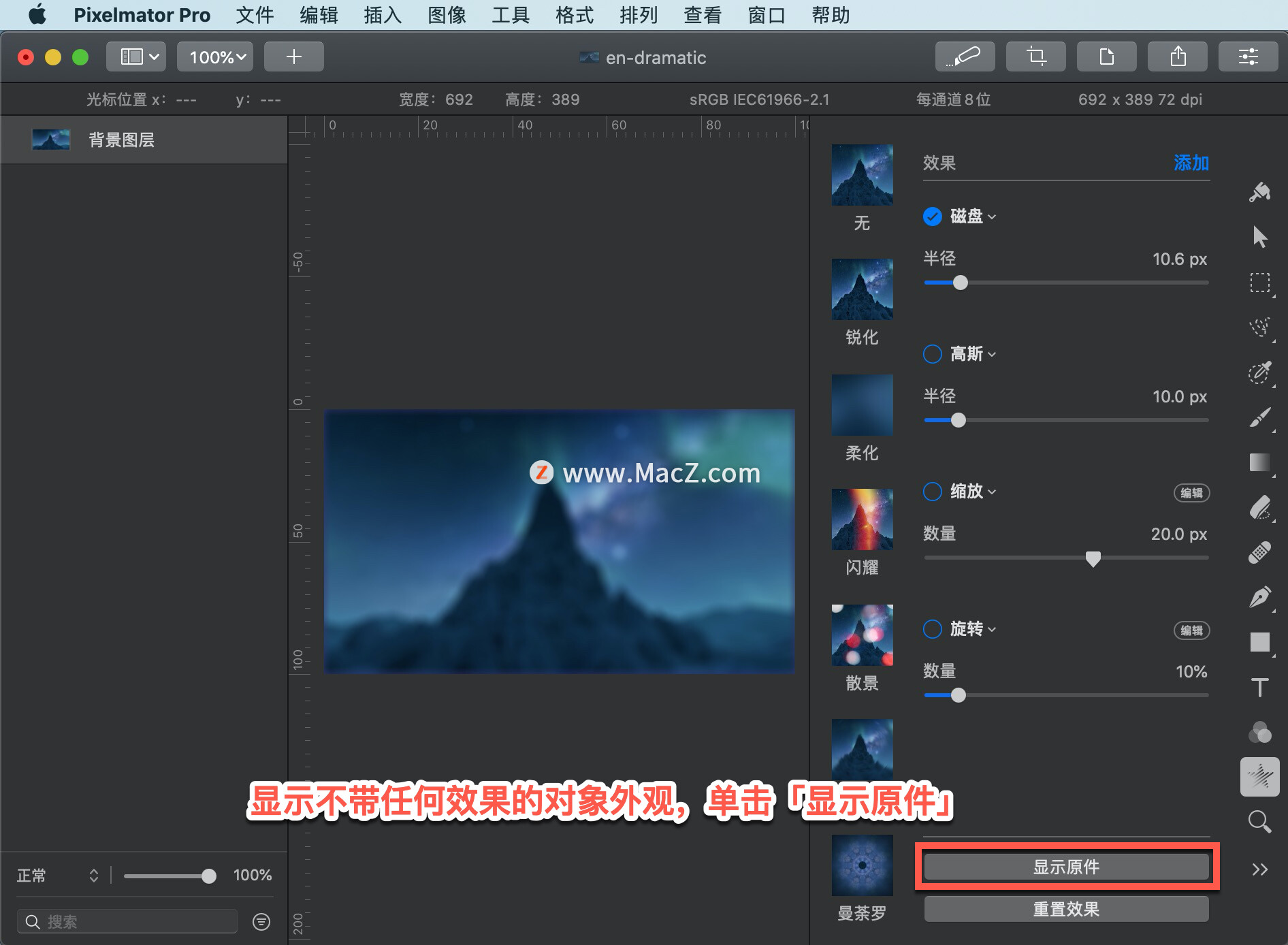Select the Pen tool

(1259, 597)
